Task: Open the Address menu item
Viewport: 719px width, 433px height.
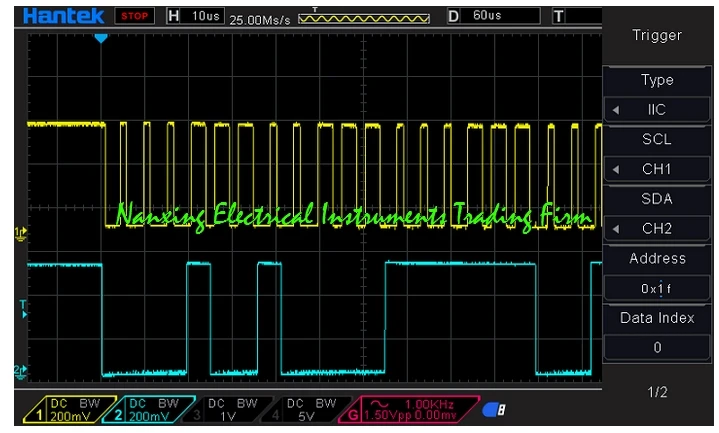Action: [x=657, y=259]
